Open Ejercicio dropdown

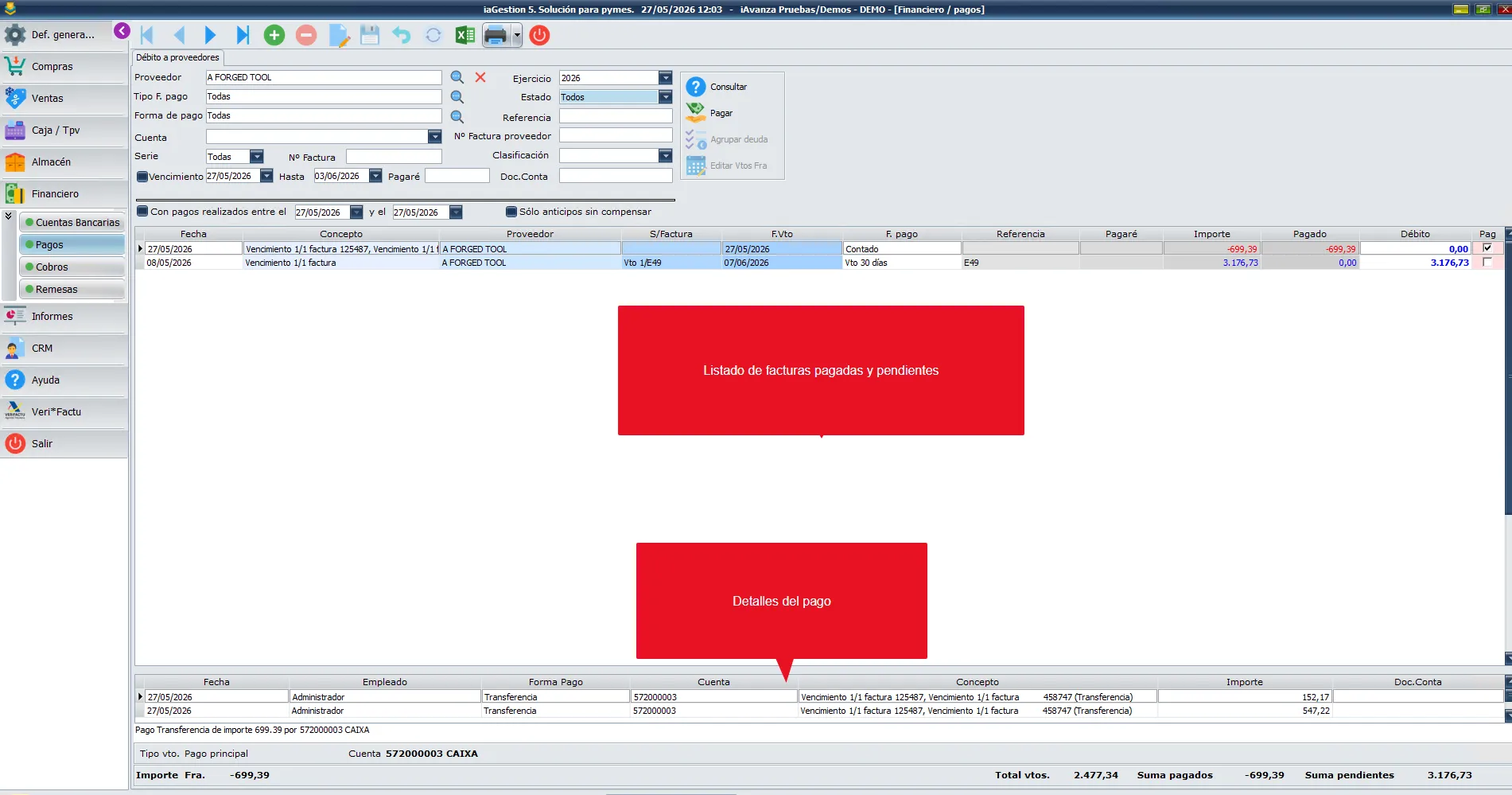665,78
